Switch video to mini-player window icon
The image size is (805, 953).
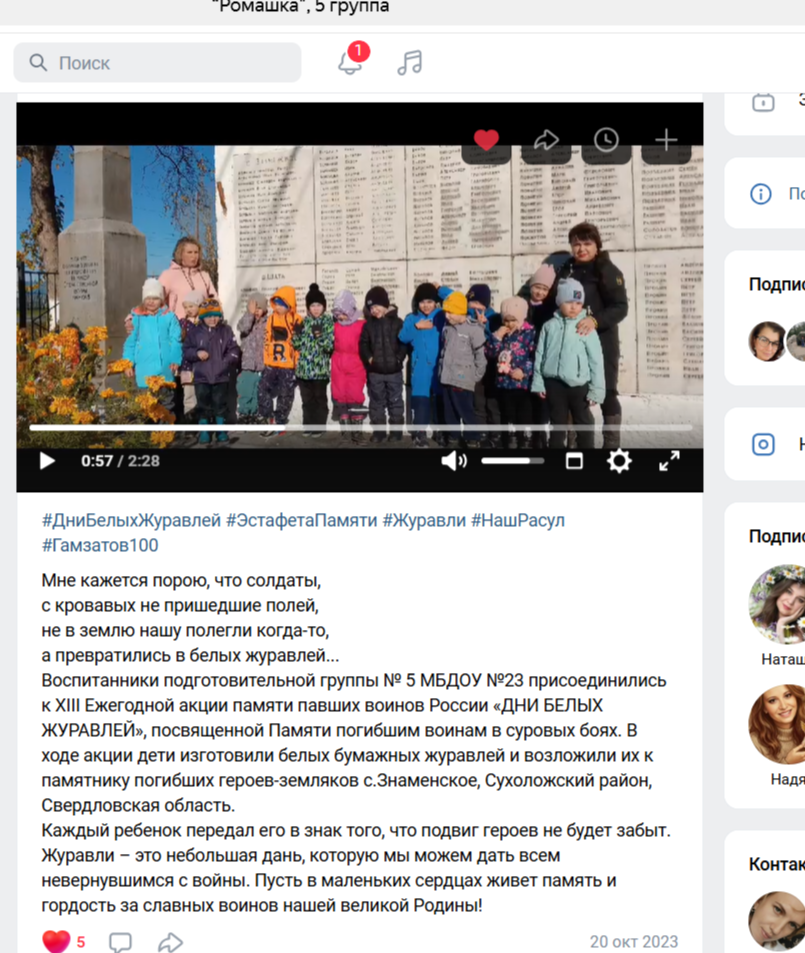pos(574,461)
